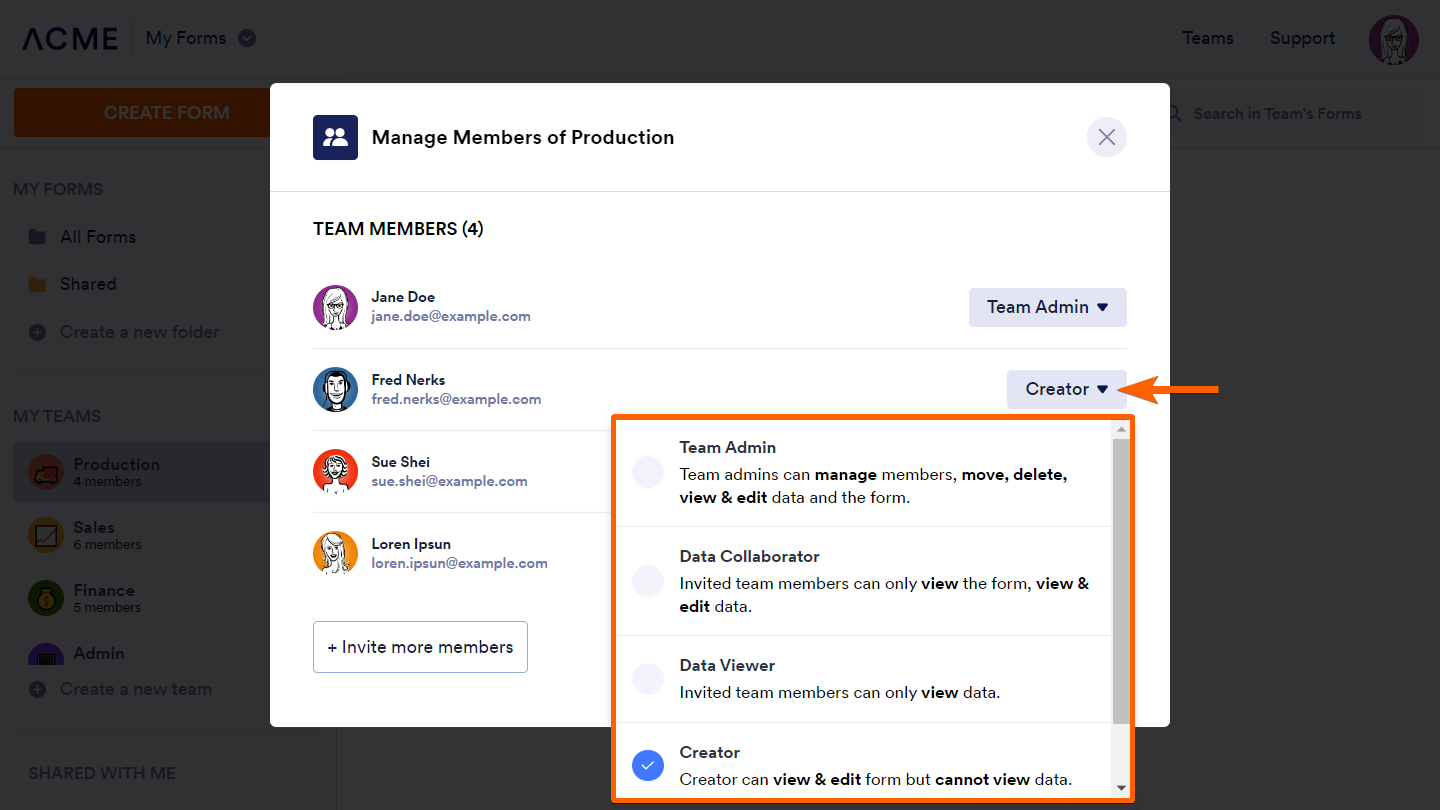Open the user profile avatar in header

(x=1393, y=39)
